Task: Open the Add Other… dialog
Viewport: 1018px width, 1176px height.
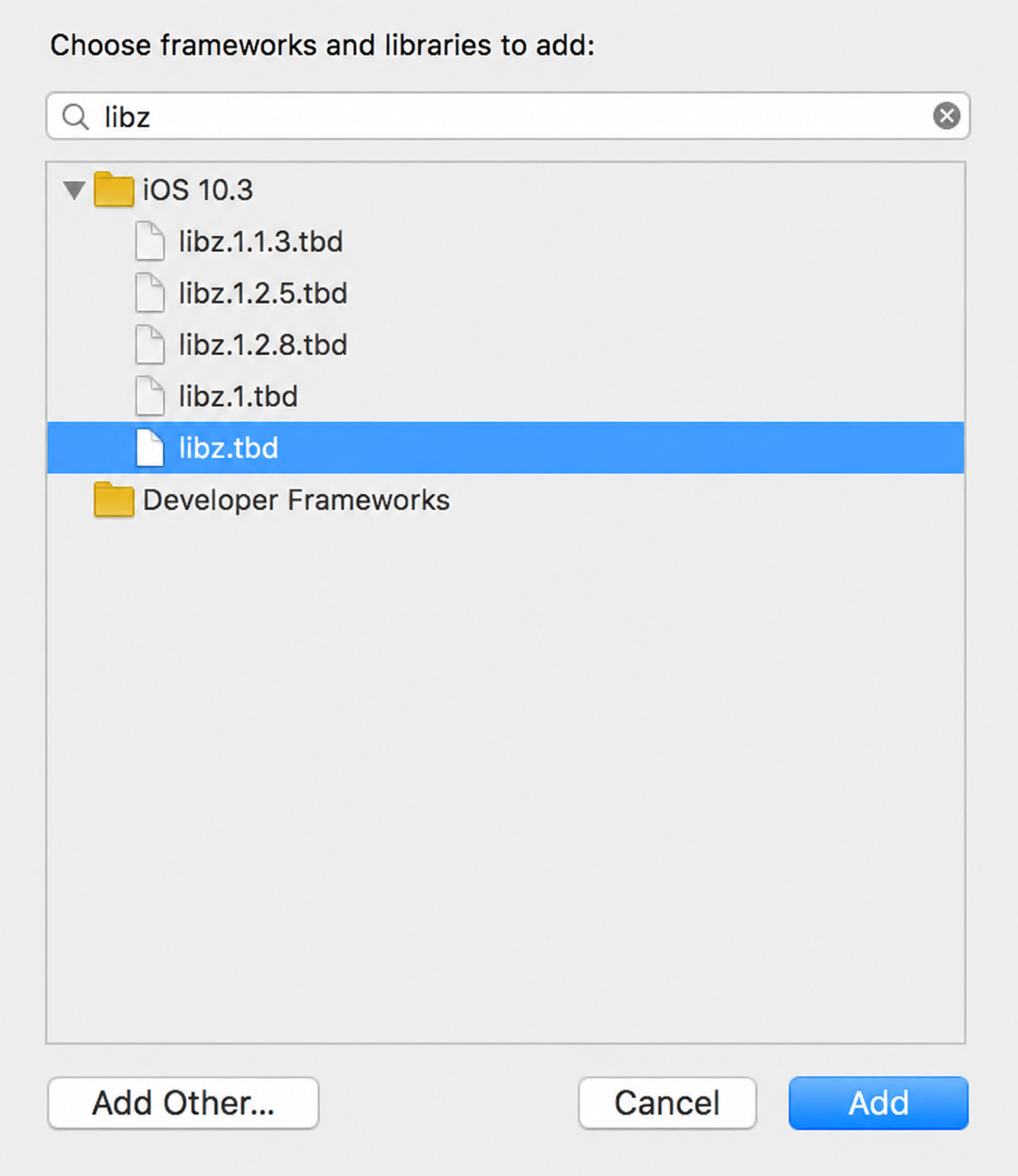Action: tap(183, 1103)
